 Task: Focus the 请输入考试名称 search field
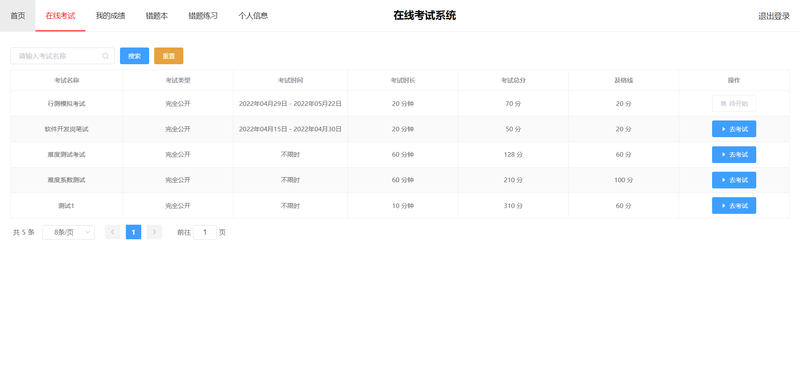coord(62,56)
